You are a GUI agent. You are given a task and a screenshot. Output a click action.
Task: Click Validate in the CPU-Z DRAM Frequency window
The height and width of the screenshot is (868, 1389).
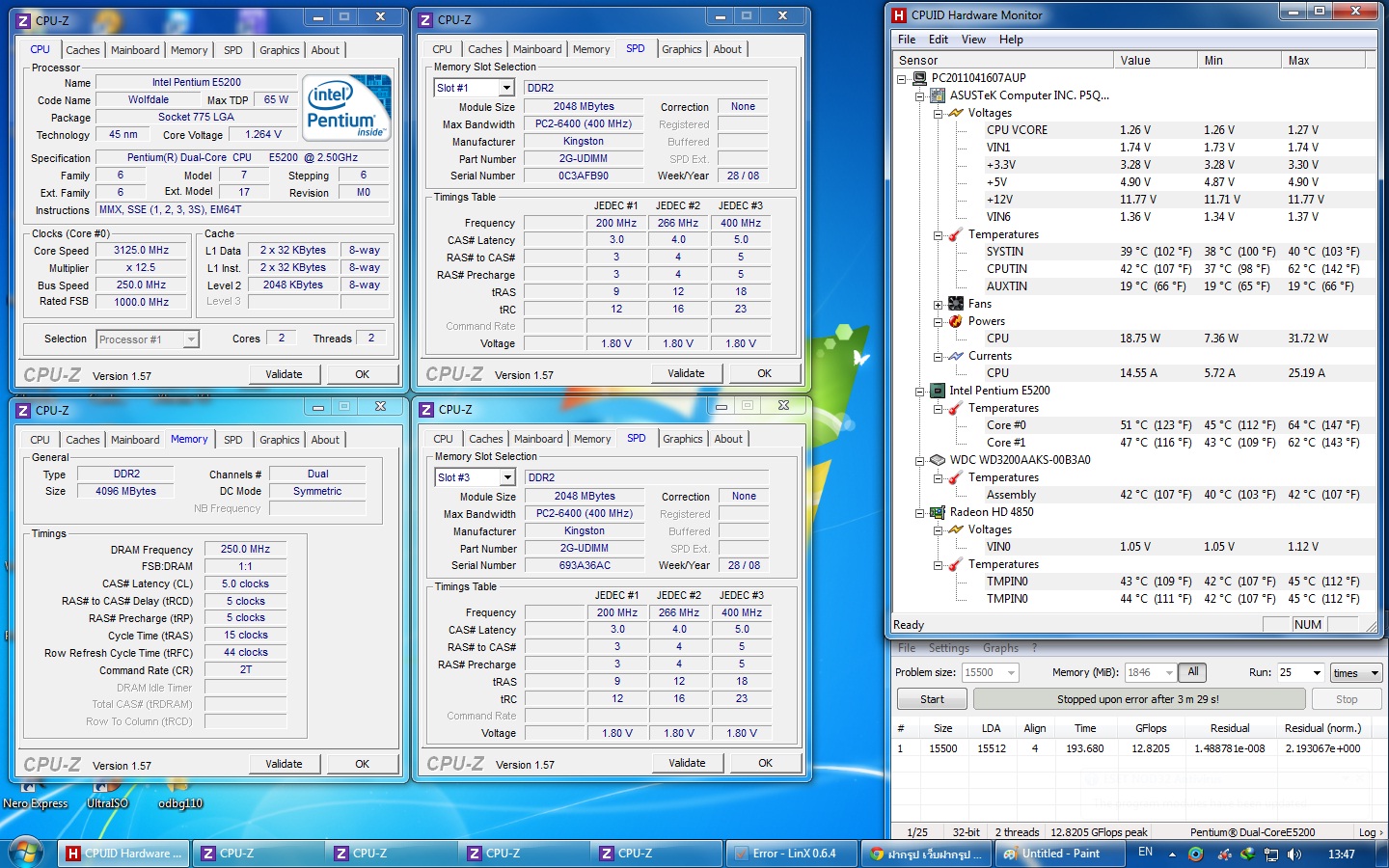pyautogui.click(x=284, y=764)
